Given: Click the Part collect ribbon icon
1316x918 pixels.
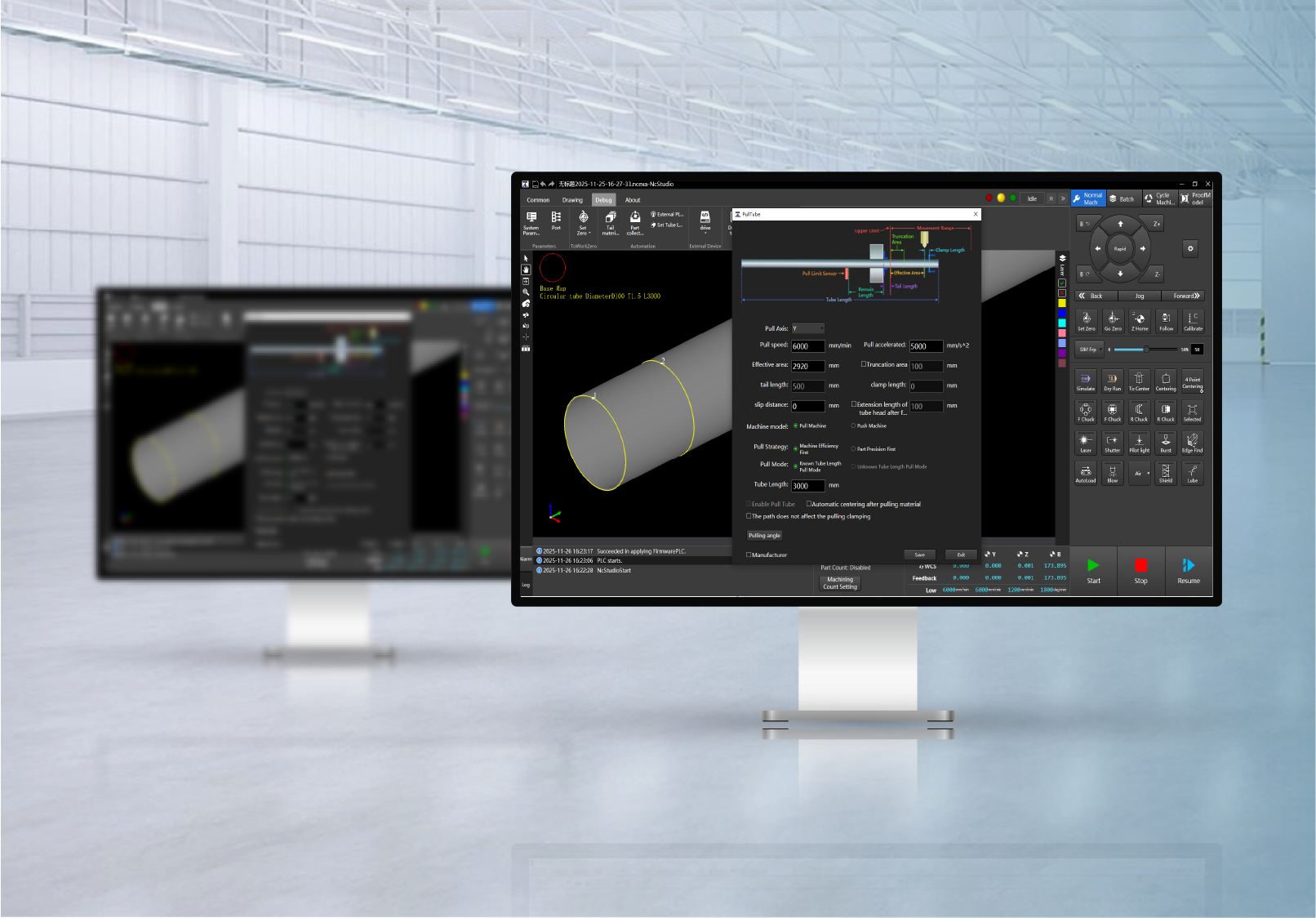Looking at the screenshot, I should pyautogui.click(x=635, y=222).
